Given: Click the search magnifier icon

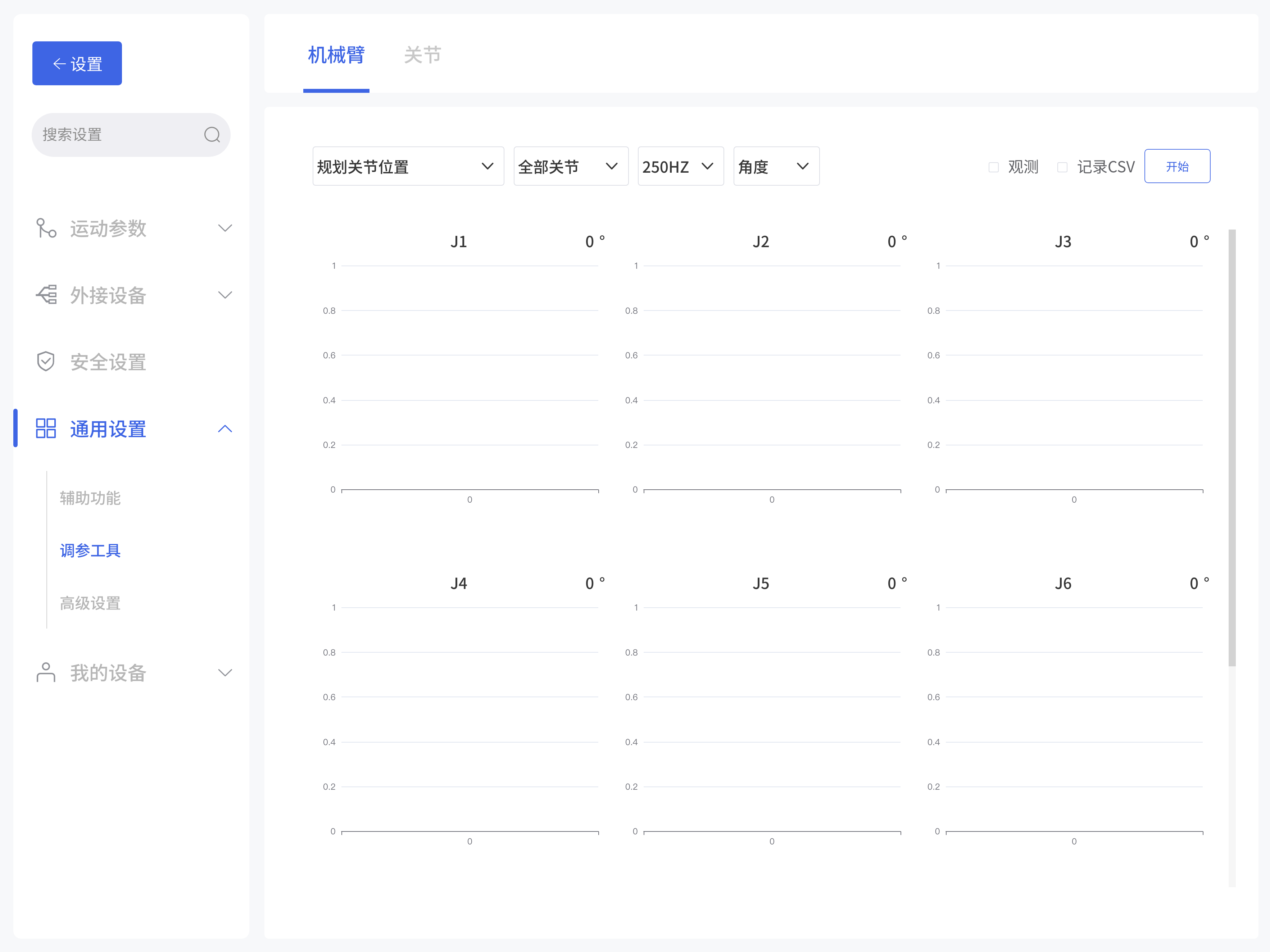Looking at the screenshot, I should (x=211, y=134).
